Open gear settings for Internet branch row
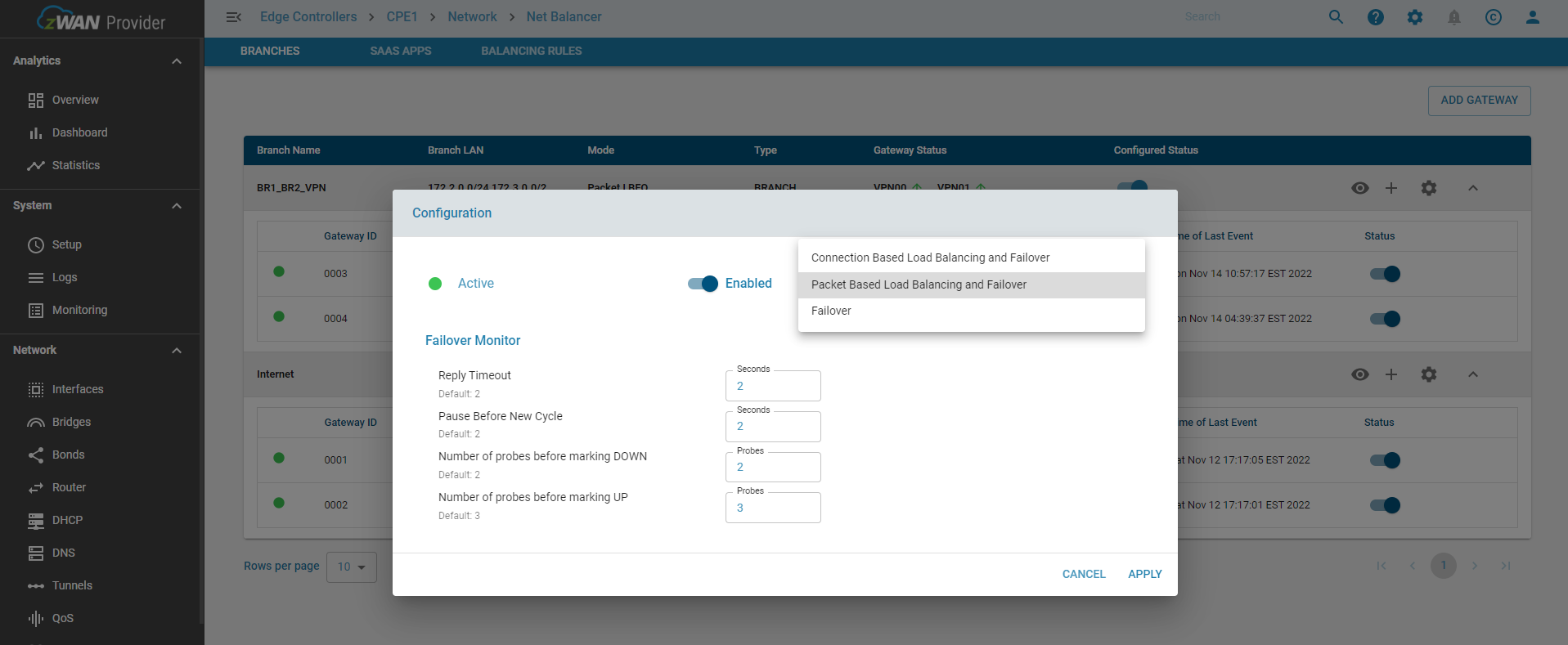Screen dimensions: 1568x645 click(x=1429, y=374)
